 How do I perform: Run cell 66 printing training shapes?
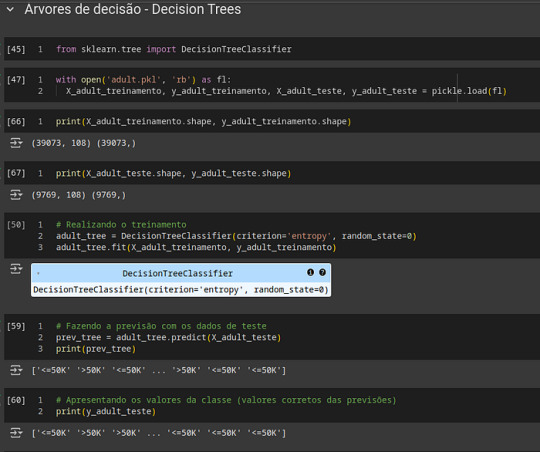[16, 122]
